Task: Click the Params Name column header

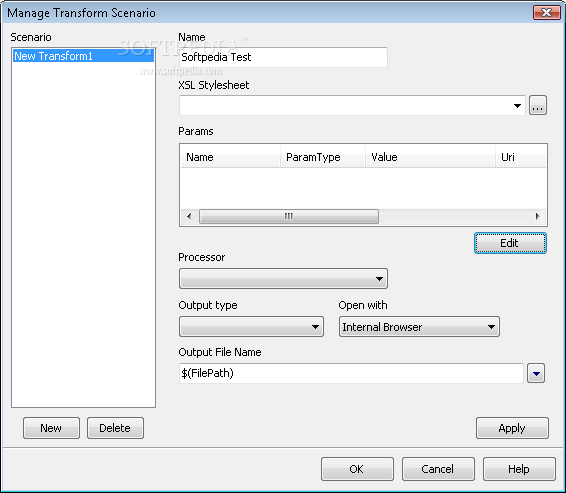Action: click(230, 157)
